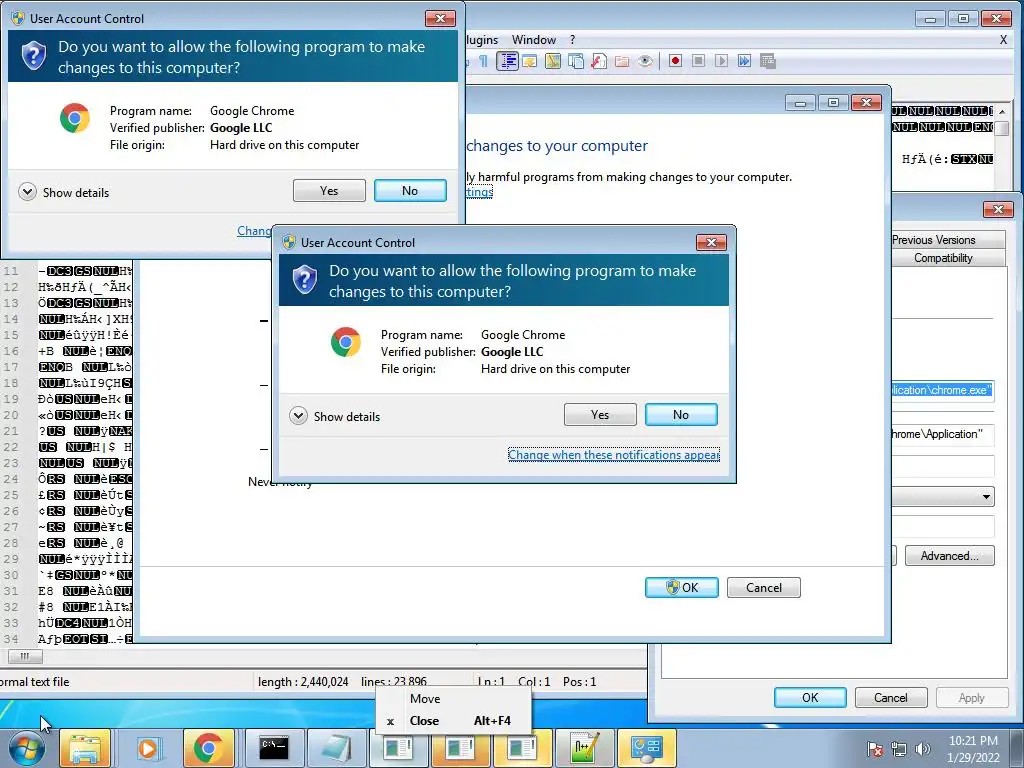Click status bar text length : 2,440,024

(303, 682)
